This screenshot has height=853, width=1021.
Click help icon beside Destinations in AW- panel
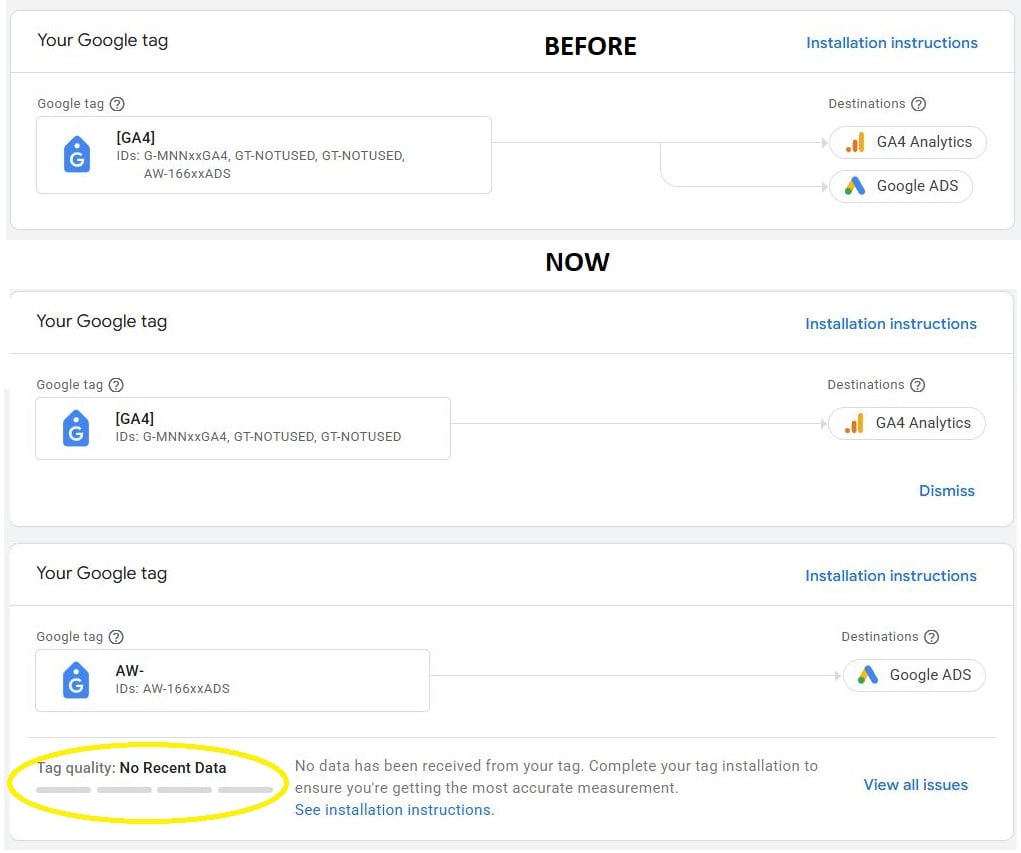click(x=932, y=637)
